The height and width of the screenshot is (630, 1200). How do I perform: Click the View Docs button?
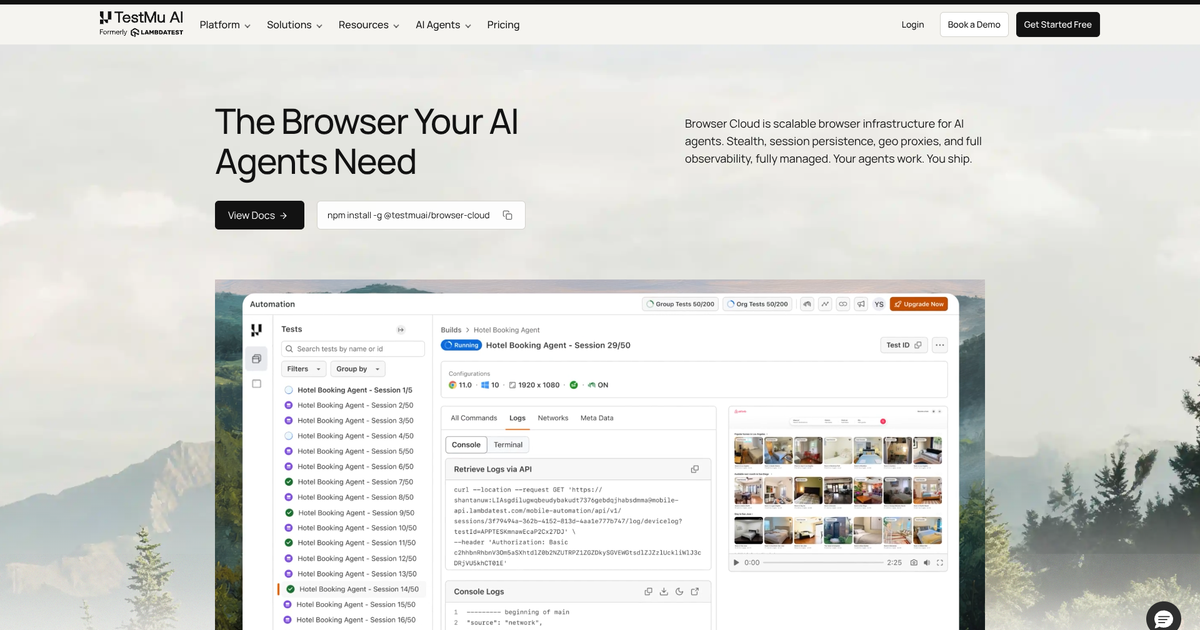(x=259, y=215)
